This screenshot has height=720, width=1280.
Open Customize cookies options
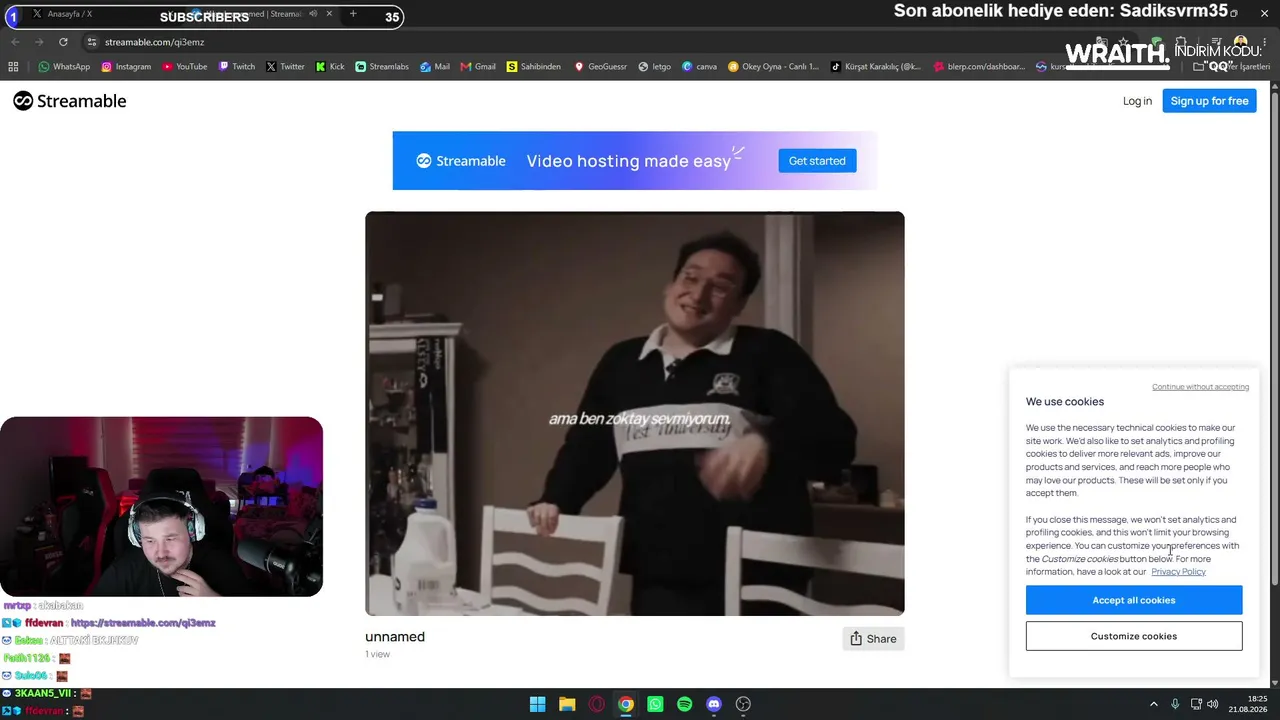(1134, 636)
